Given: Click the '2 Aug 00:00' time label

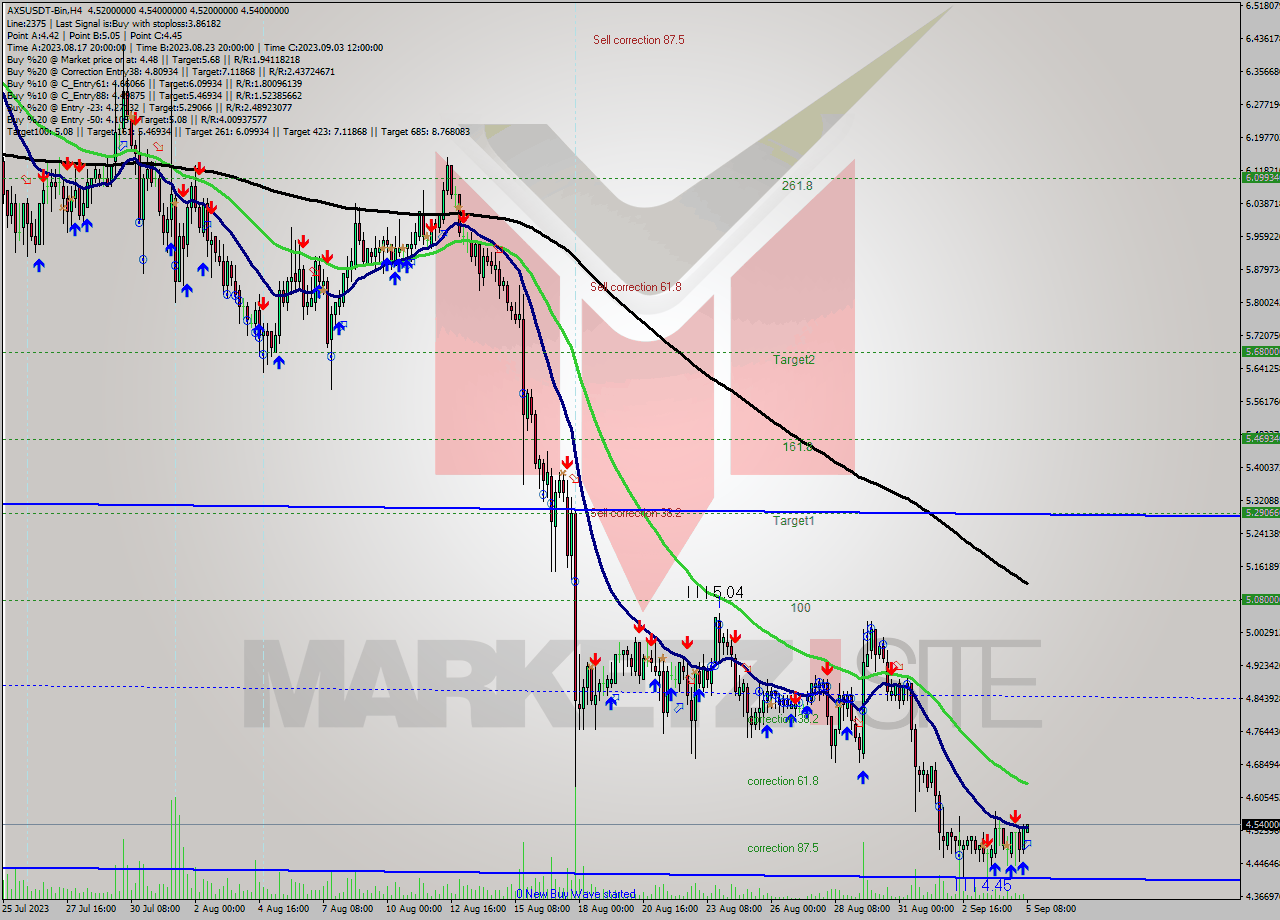Looking at the screenshot, I should click(x=219, y=909).
